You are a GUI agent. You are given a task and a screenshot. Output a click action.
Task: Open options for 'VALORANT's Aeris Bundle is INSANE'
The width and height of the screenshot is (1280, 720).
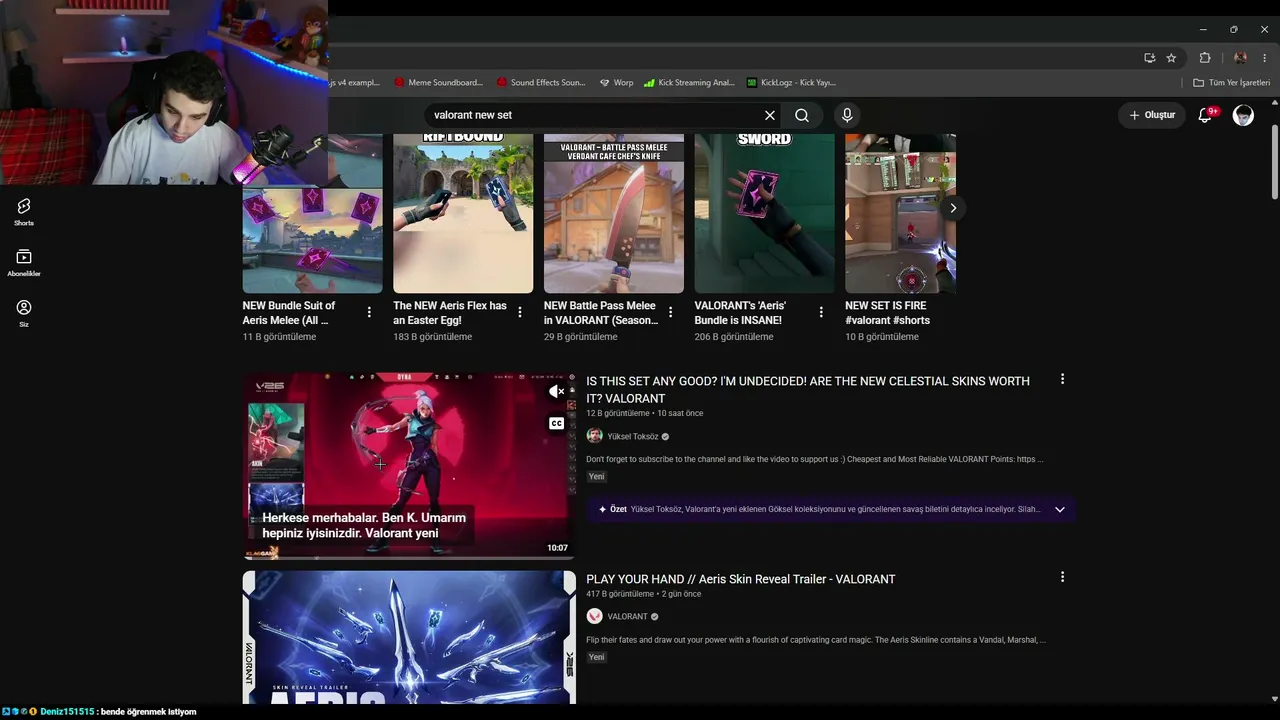coord(821,312)
